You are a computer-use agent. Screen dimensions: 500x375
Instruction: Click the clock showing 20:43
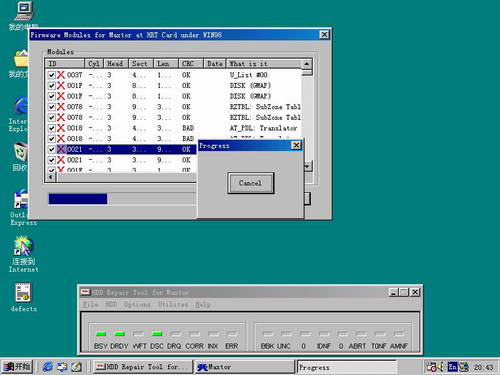[483, 367]
